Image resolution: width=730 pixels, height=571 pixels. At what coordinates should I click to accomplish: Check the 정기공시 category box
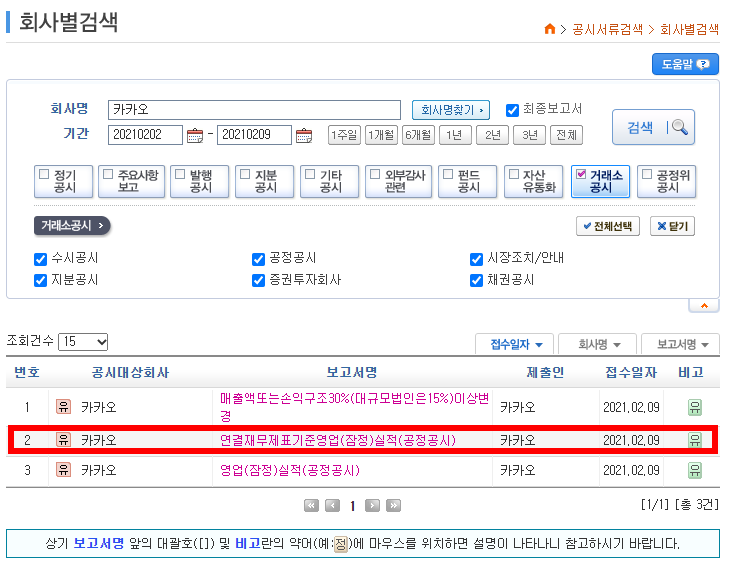pyautogui.click(x=45, y=174)
